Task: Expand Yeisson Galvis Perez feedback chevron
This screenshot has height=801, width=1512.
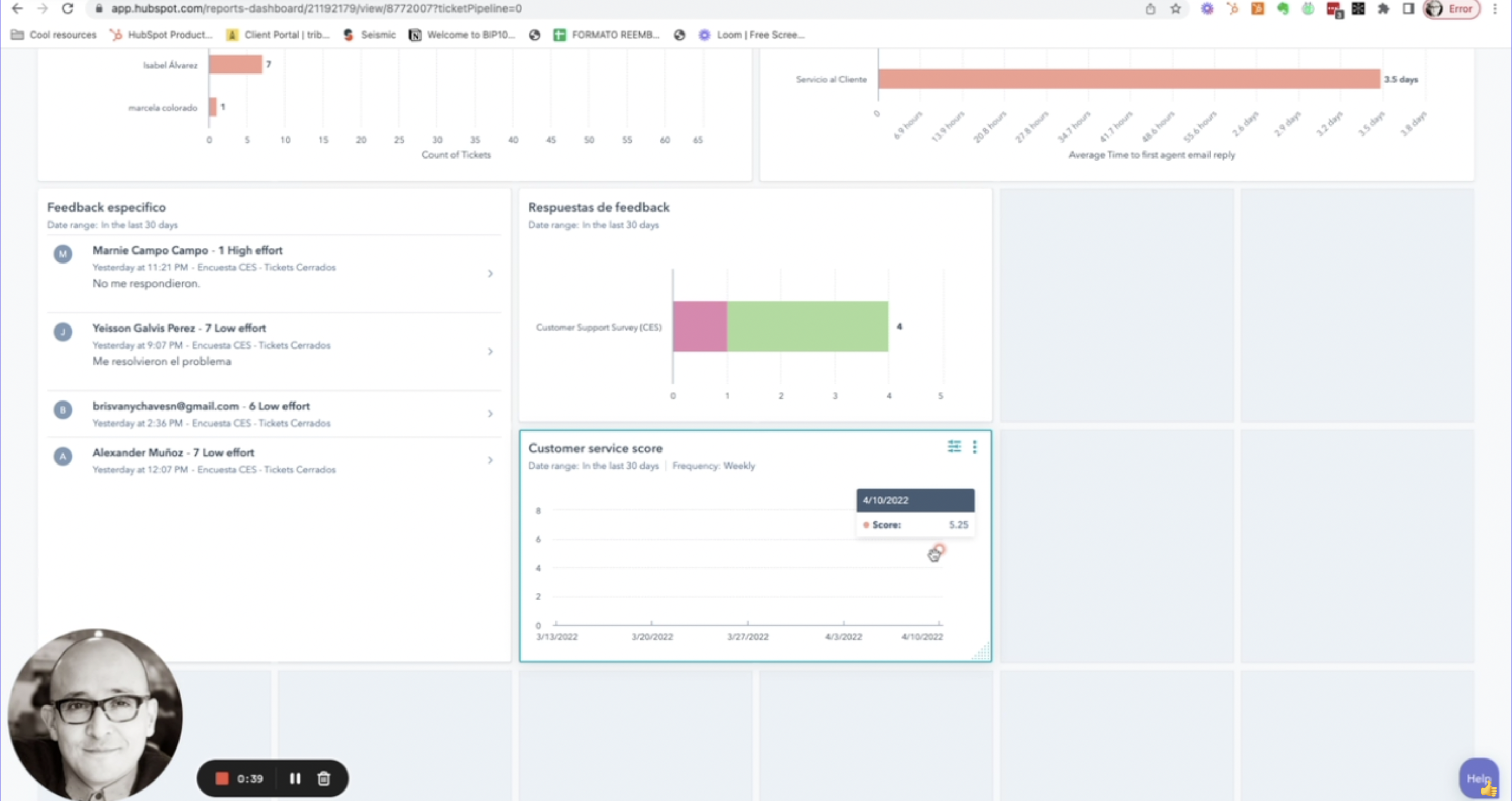Action: [x=490, y=352]
